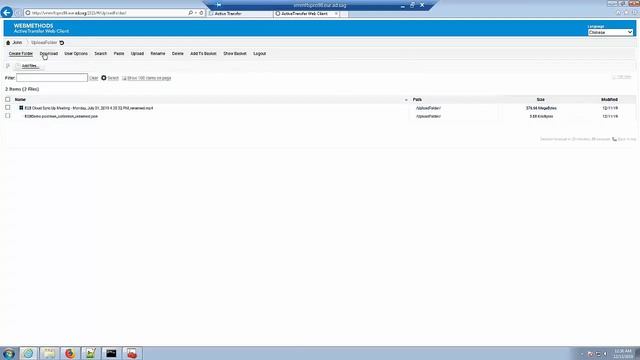Click the 576.94 MegaBytes size cell
640x360 pixels.
coord(541,108)
